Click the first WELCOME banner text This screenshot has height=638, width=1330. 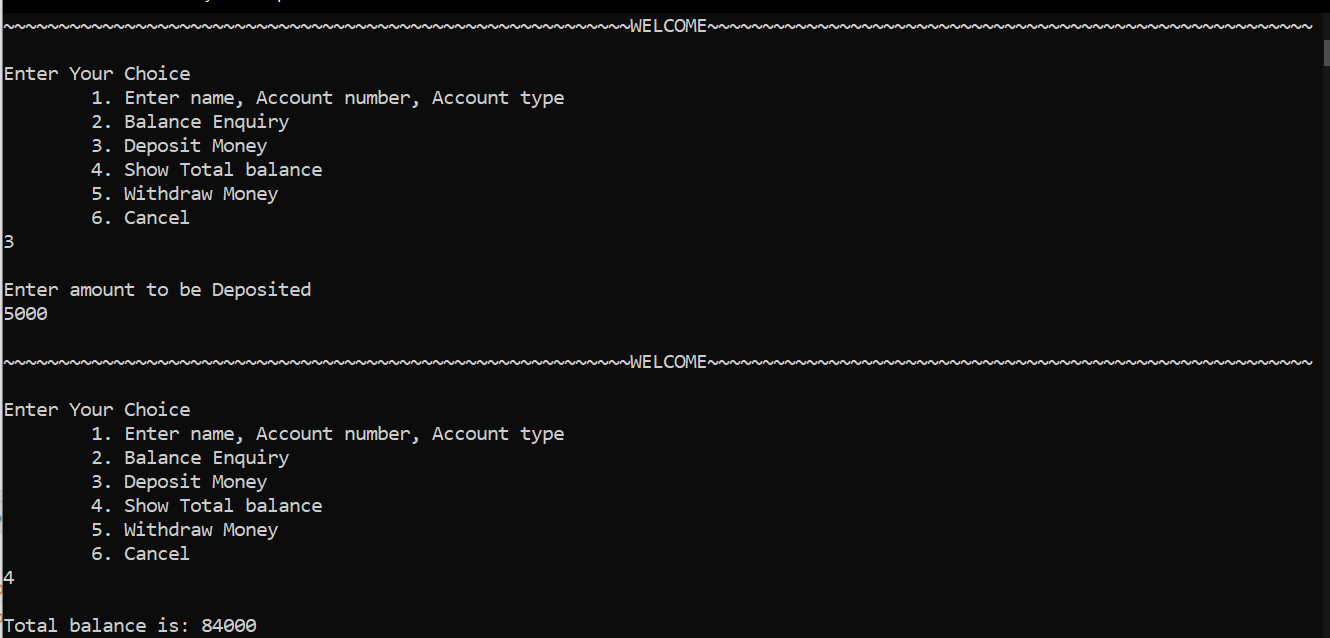pyautogui.click(x=668, y=26)
